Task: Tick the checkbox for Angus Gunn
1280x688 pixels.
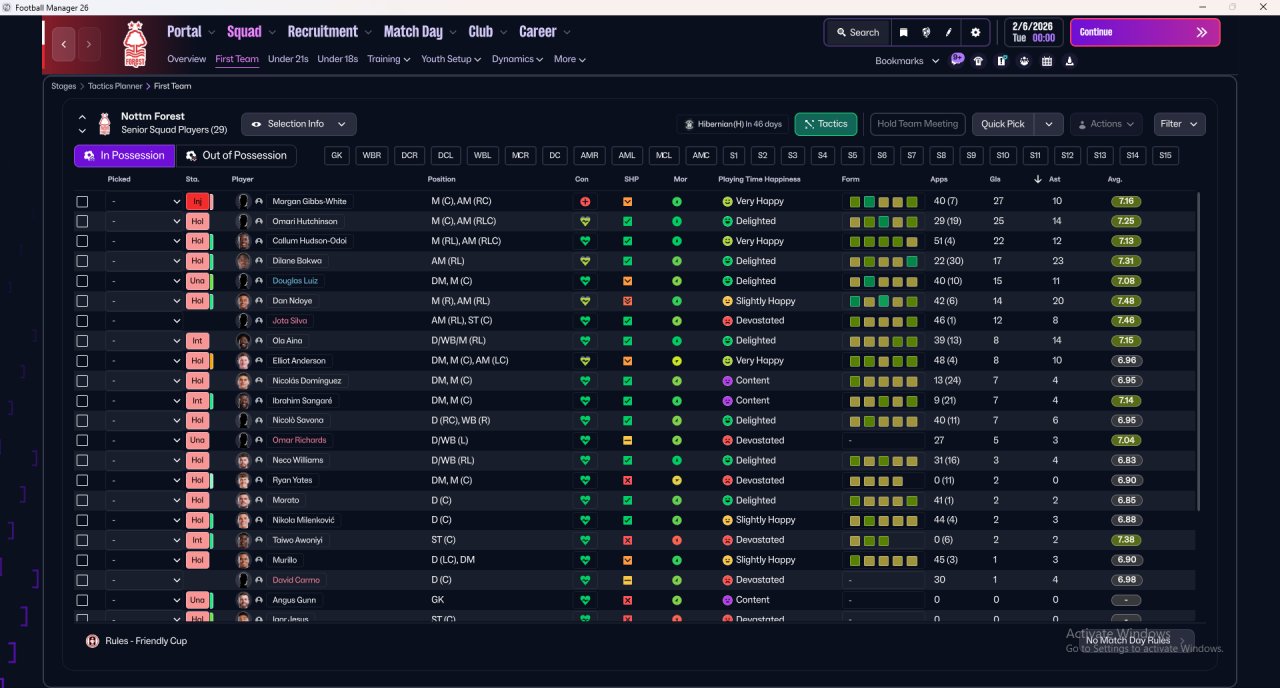Action: click(82, 600)
